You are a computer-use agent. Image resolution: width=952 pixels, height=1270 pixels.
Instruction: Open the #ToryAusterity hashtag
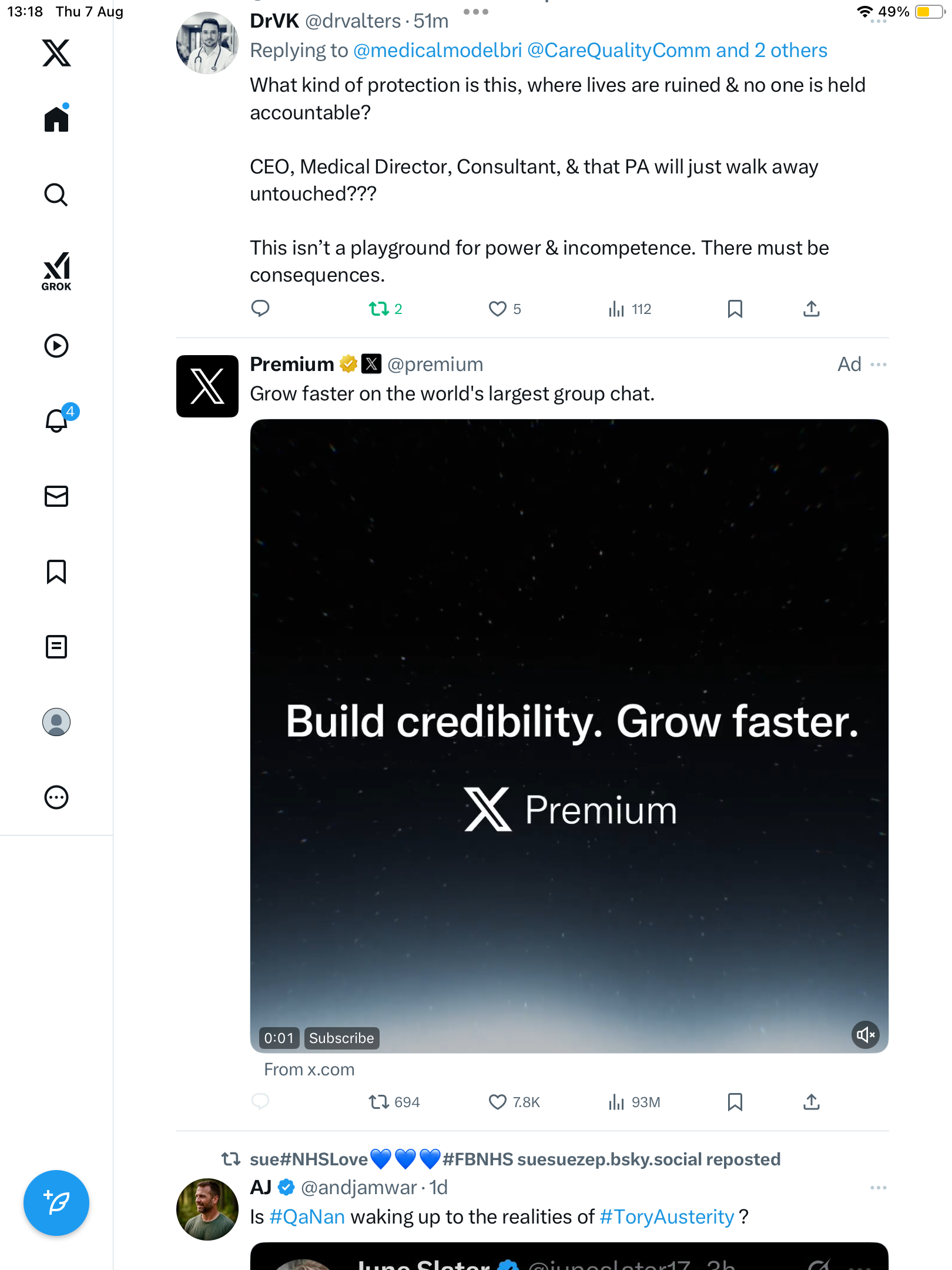point(667,1217)
